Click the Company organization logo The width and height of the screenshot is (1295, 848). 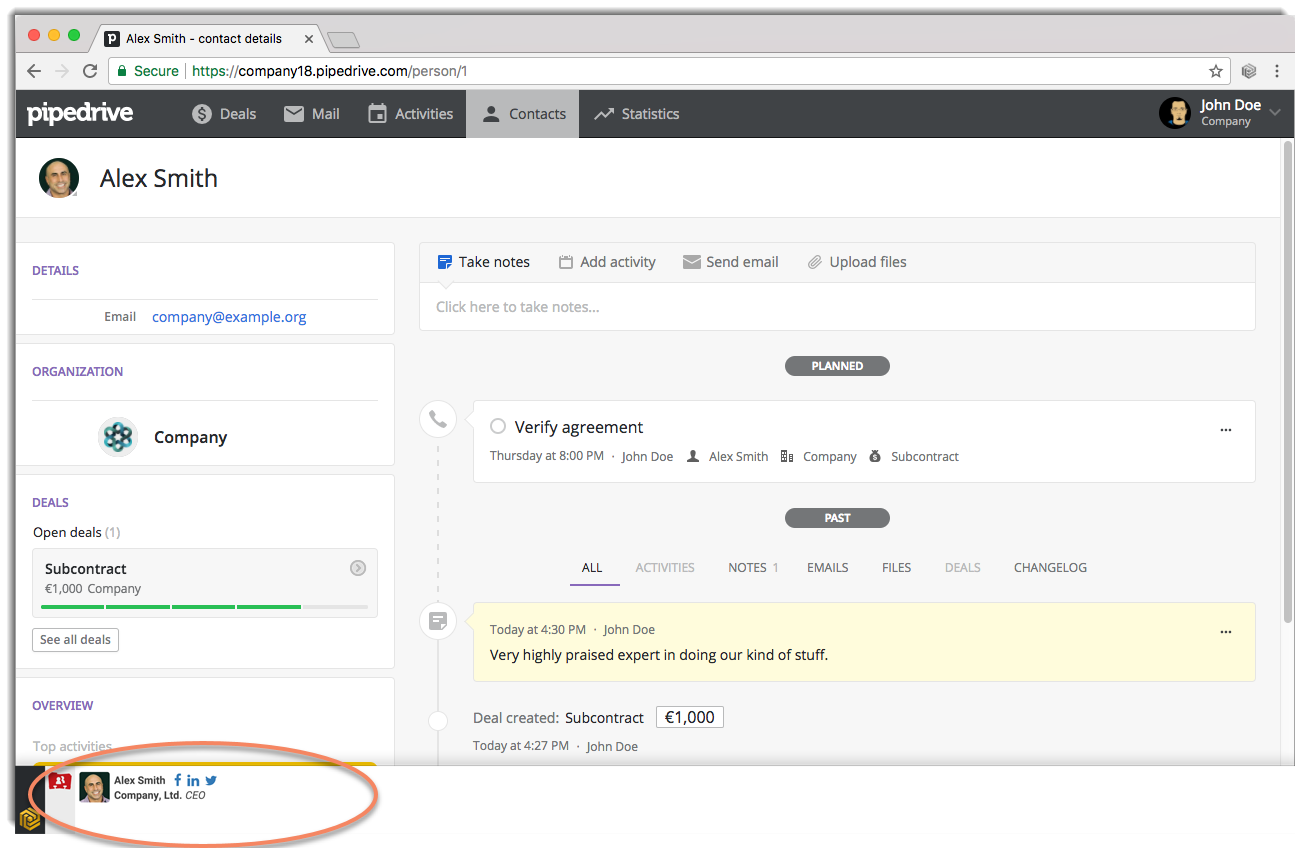tap(118, 437)
